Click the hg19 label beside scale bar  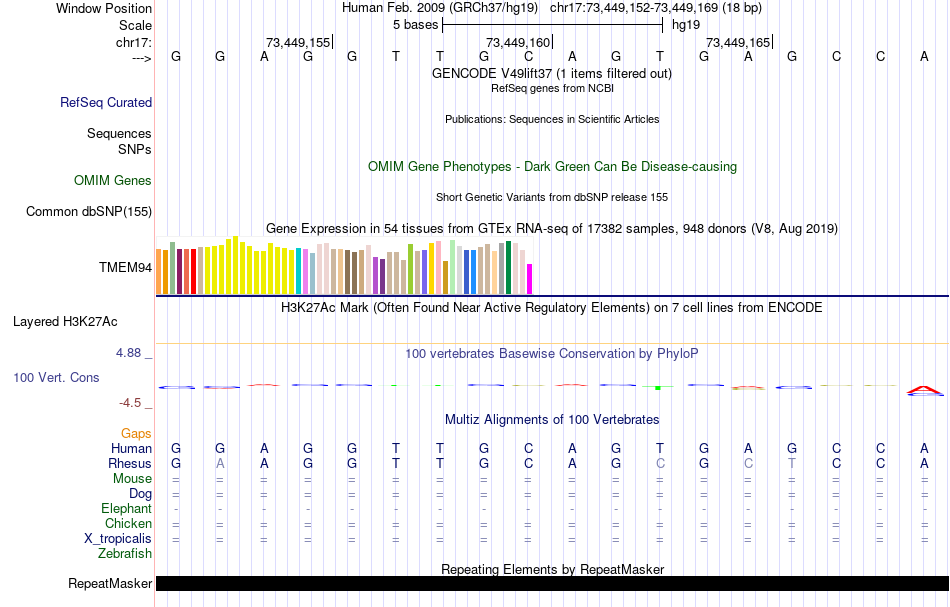tap(686, 25)
